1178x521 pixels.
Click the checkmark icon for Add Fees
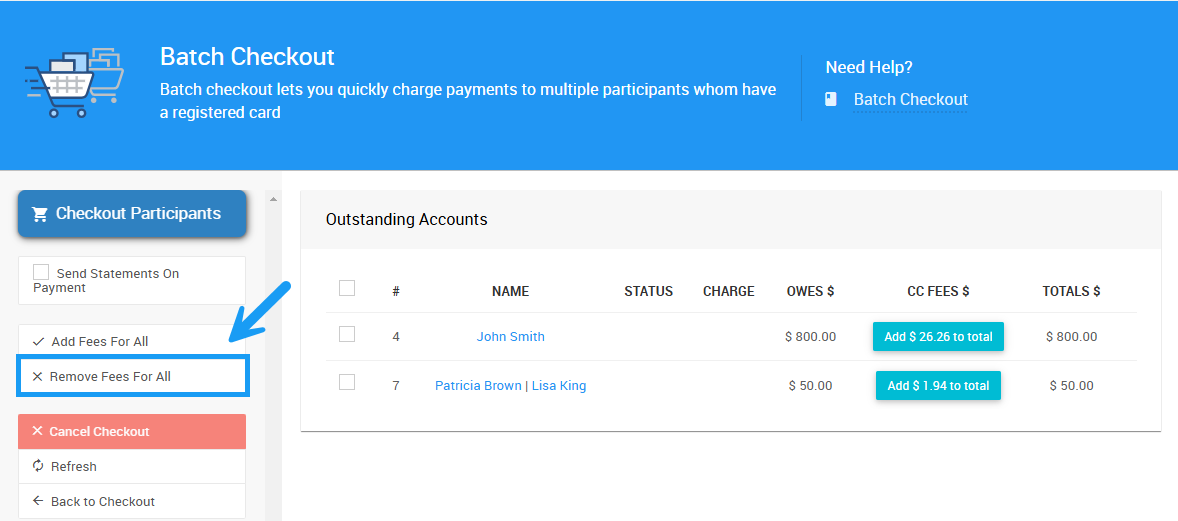coord(38,342)
